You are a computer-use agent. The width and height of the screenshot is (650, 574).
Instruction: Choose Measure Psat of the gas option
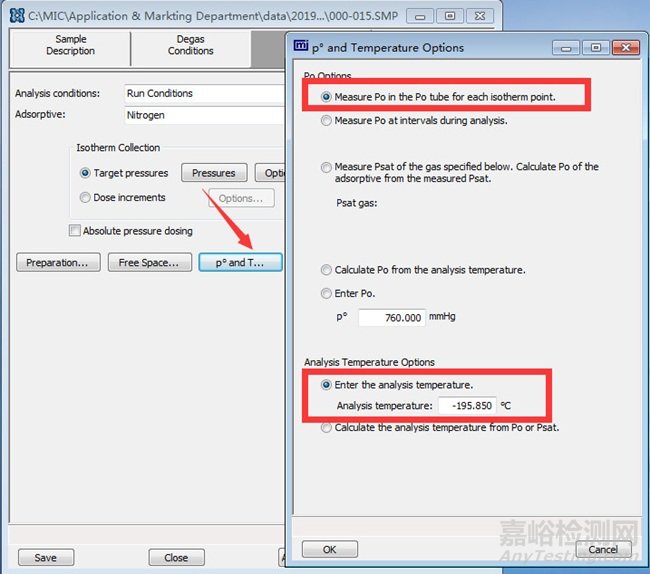pos(327,167)
